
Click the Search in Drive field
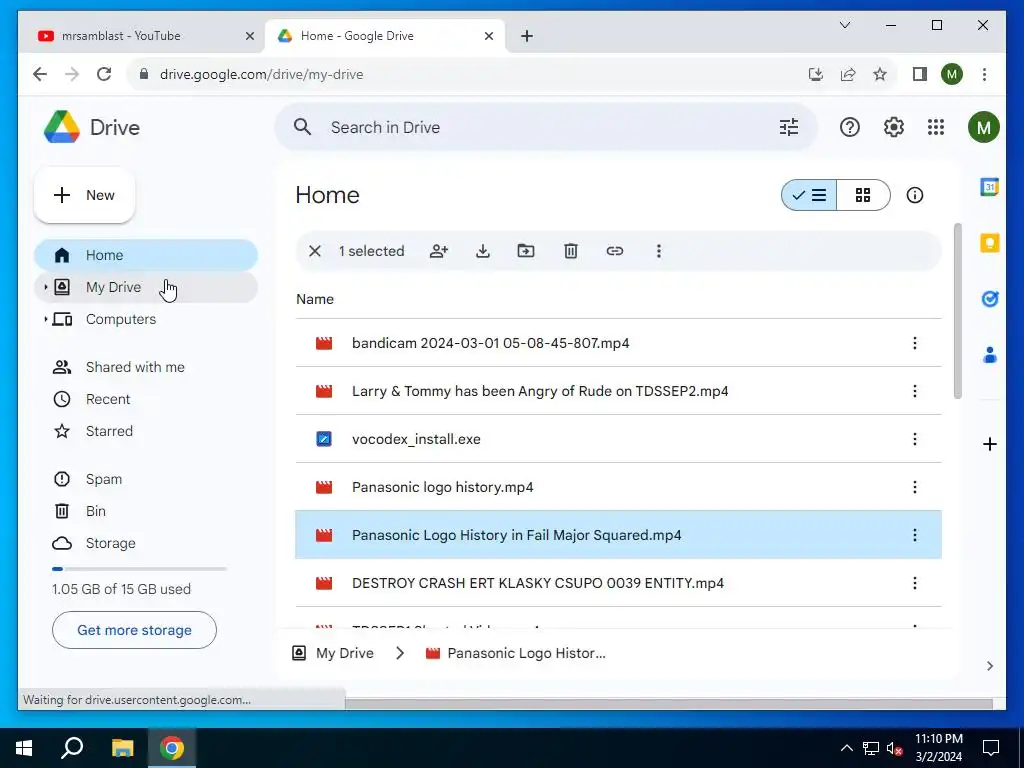click(x=545, y=127)
